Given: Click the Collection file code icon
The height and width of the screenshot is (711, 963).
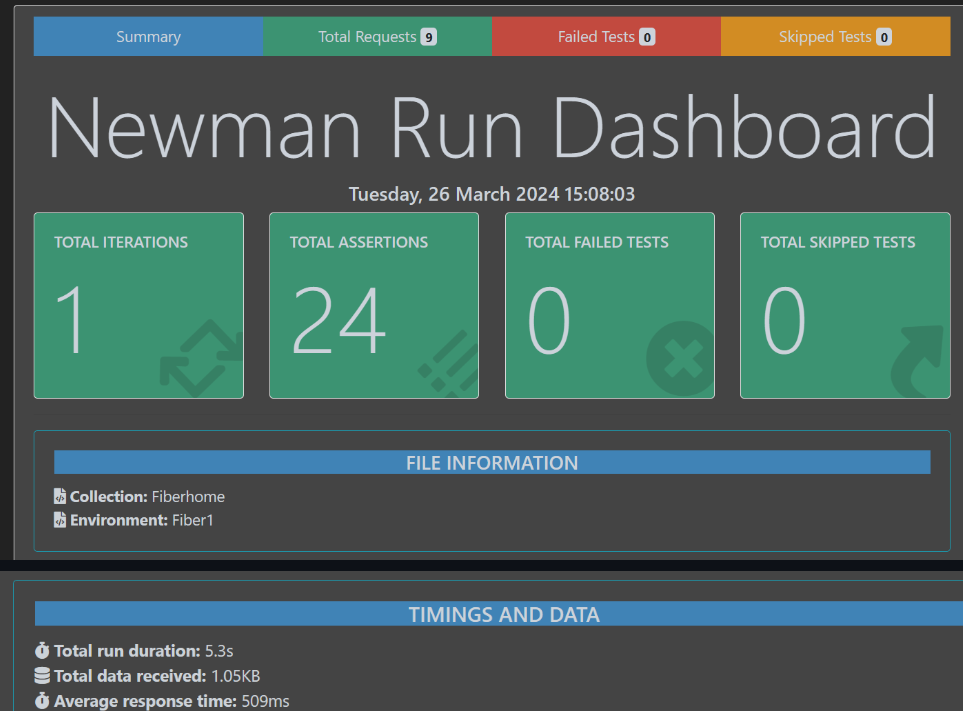Looking at the screenshot, I should pyautogui.click(x=60, y=497).
